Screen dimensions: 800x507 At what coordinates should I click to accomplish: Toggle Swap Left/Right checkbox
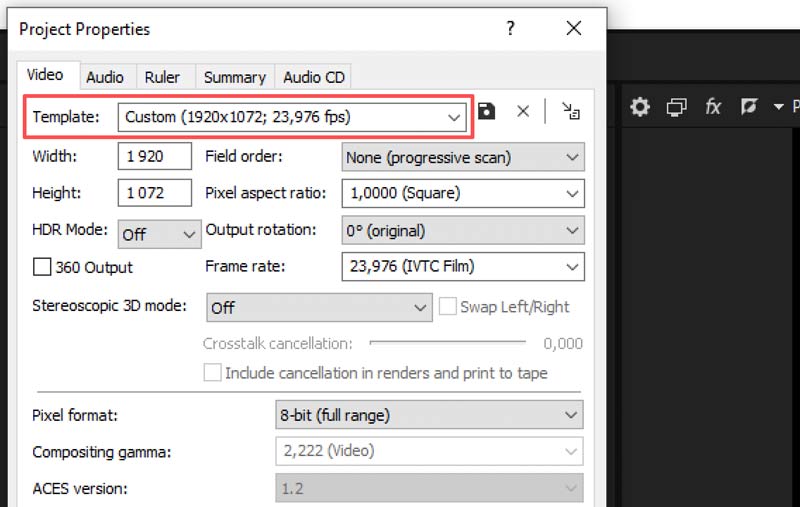point(447,307)
